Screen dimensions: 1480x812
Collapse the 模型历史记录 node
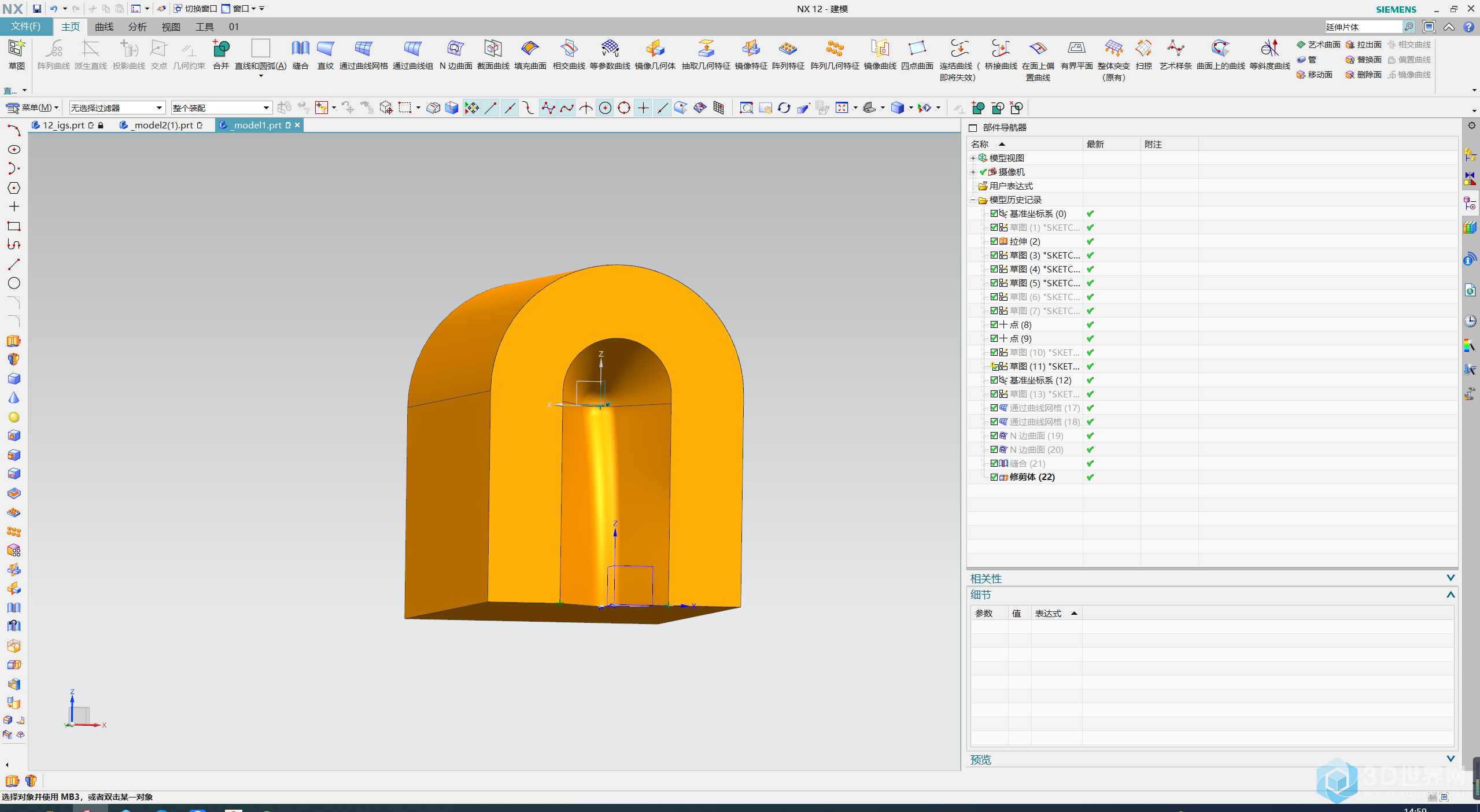click(973, 200)
